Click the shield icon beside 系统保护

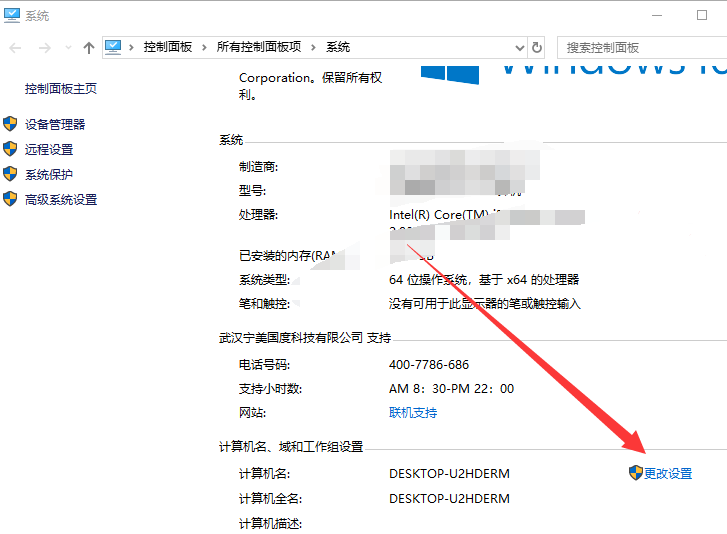10,174
